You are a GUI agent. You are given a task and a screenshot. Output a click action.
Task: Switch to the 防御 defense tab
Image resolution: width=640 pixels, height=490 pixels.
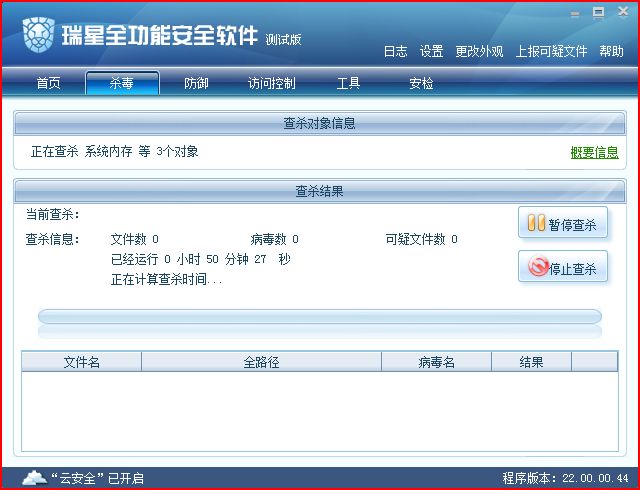tap(196, 83)
